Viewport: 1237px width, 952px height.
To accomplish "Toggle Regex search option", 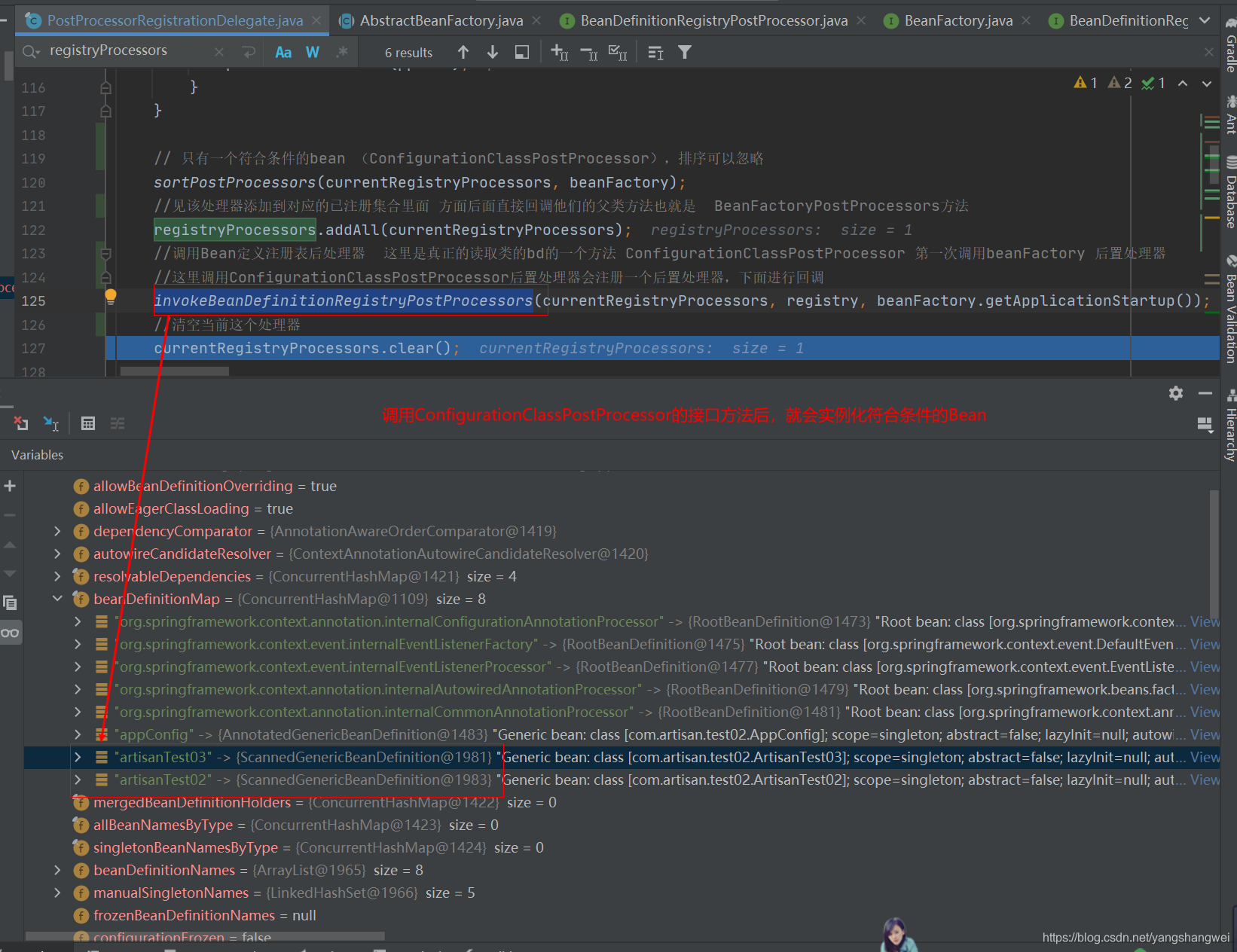I will [x=342, y=52].
